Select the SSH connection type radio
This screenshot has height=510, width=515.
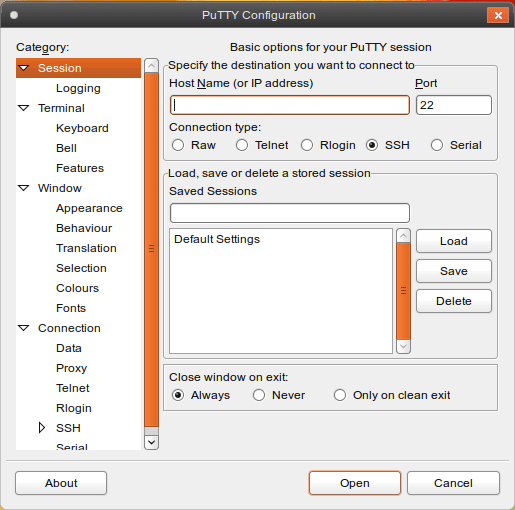pos(372,145)
